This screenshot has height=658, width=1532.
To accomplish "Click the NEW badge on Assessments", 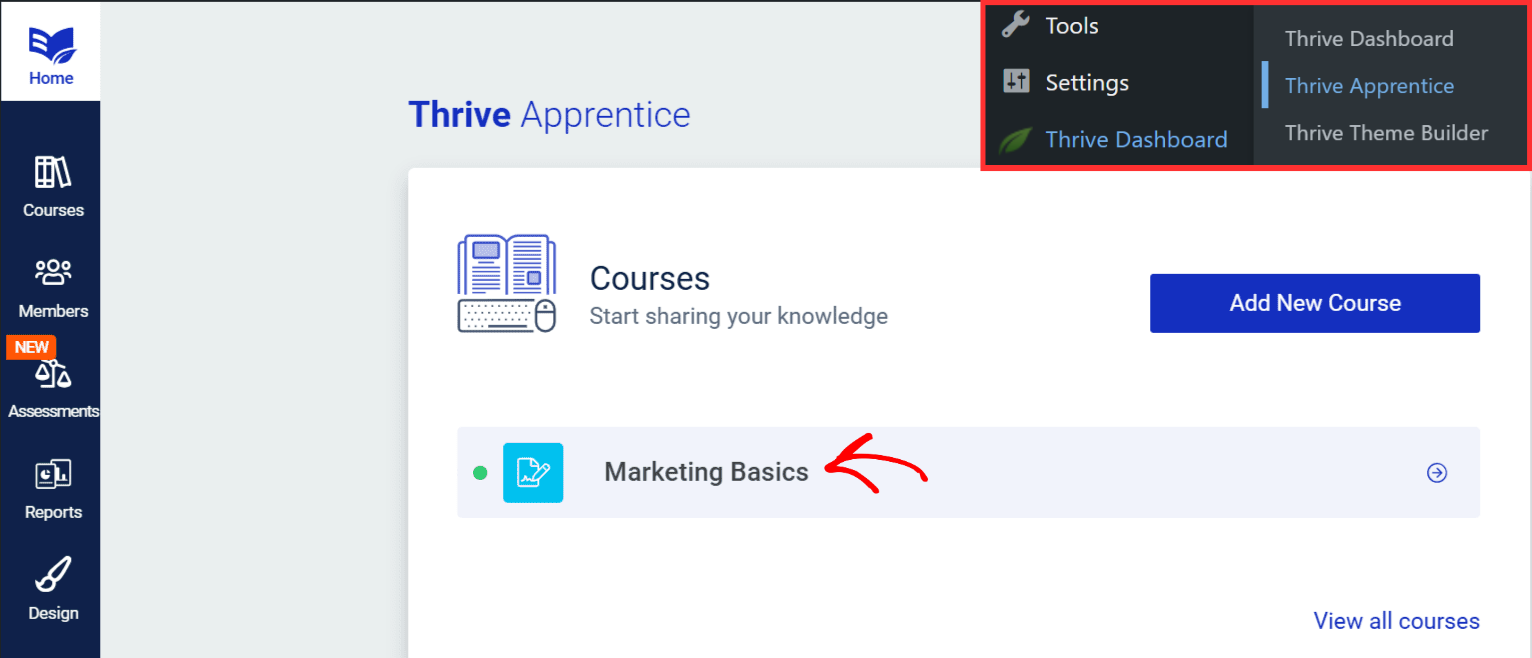I will [x=32, y=347].
